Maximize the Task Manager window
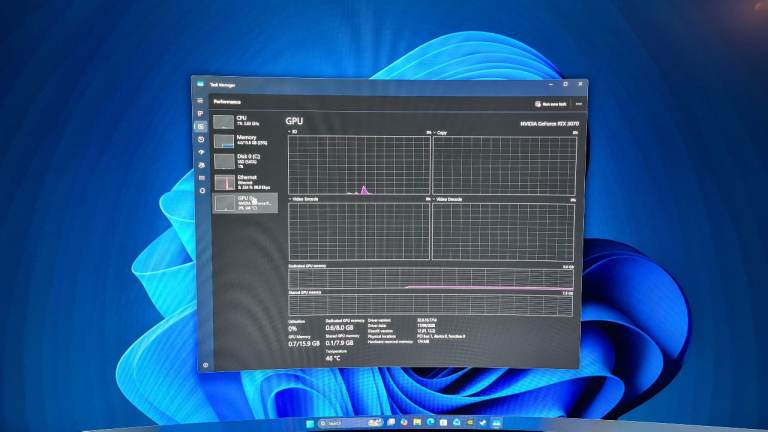Viewport: 768px width, 432px height. [x=565, y=84]
